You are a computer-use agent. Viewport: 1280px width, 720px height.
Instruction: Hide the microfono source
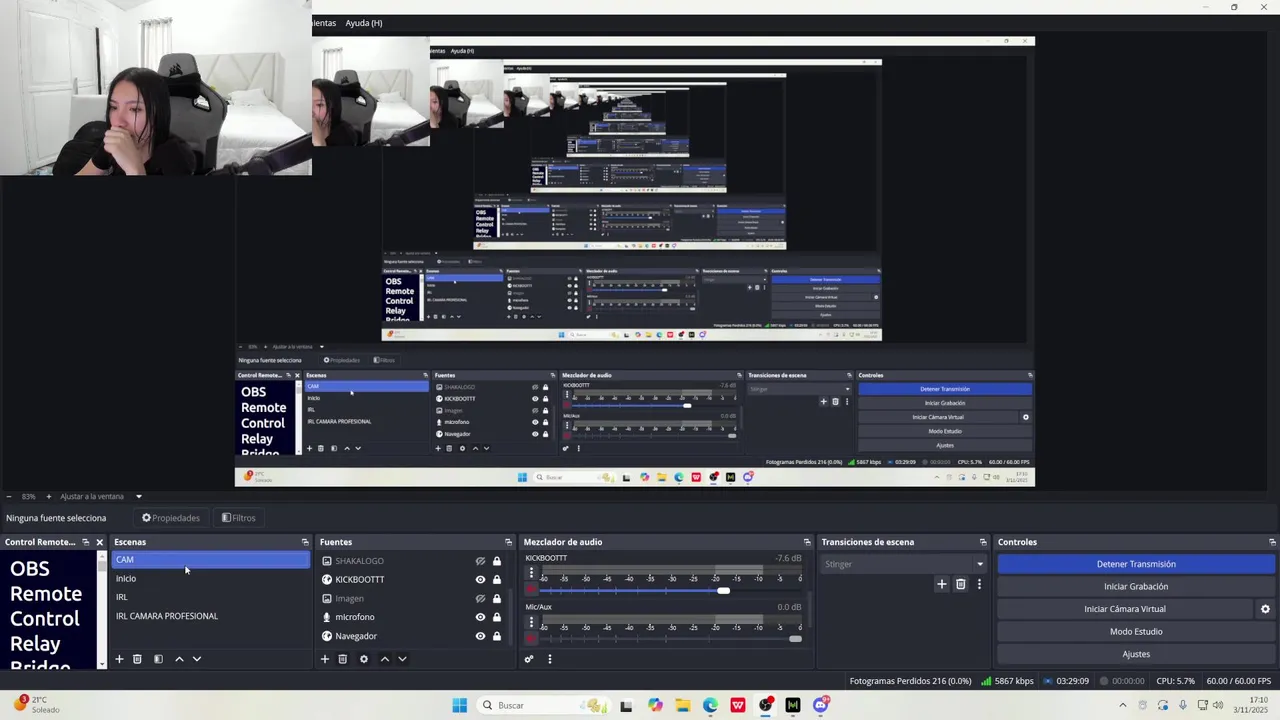tap(480, 617)
